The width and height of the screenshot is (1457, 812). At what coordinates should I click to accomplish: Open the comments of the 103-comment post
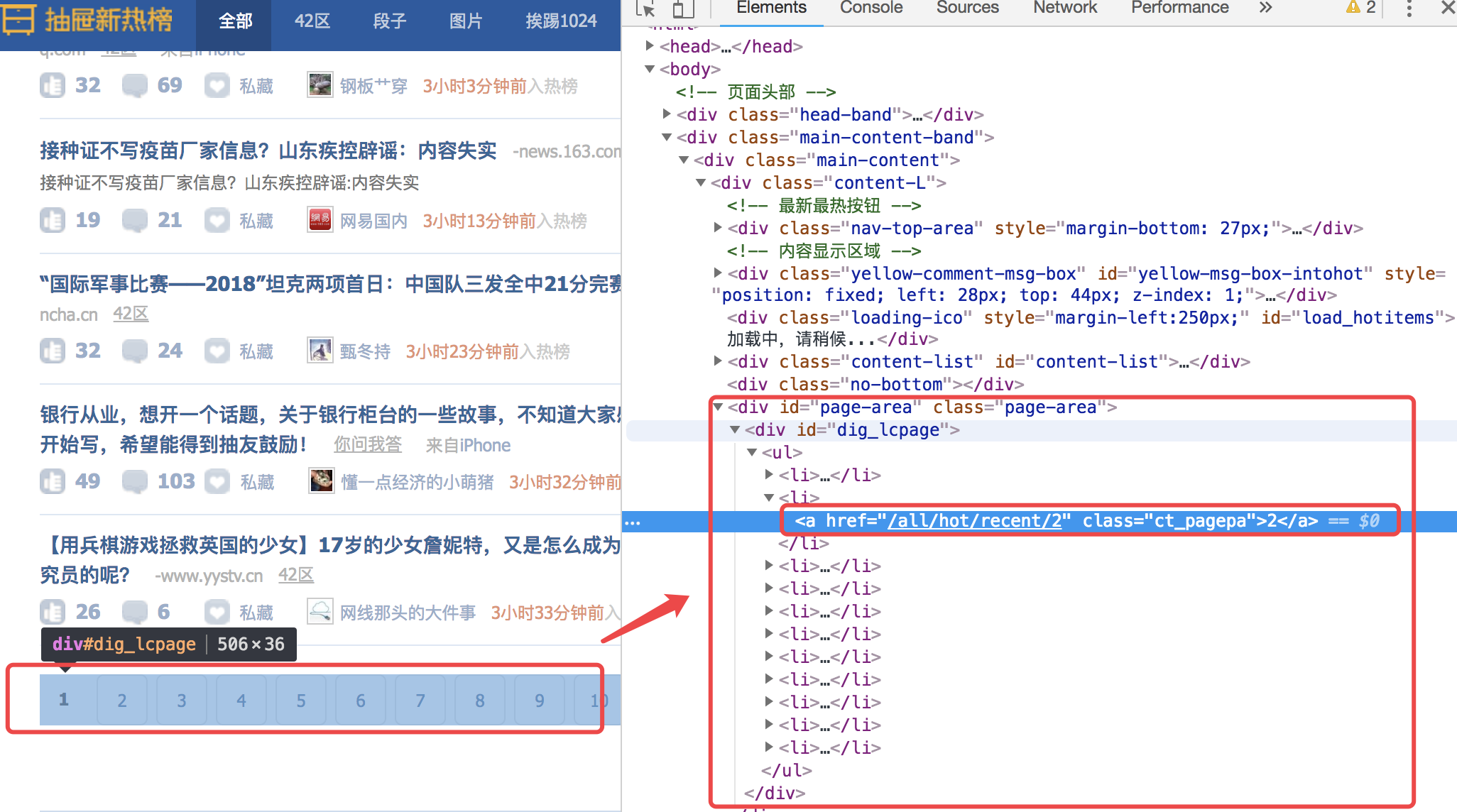pos(135,481)
